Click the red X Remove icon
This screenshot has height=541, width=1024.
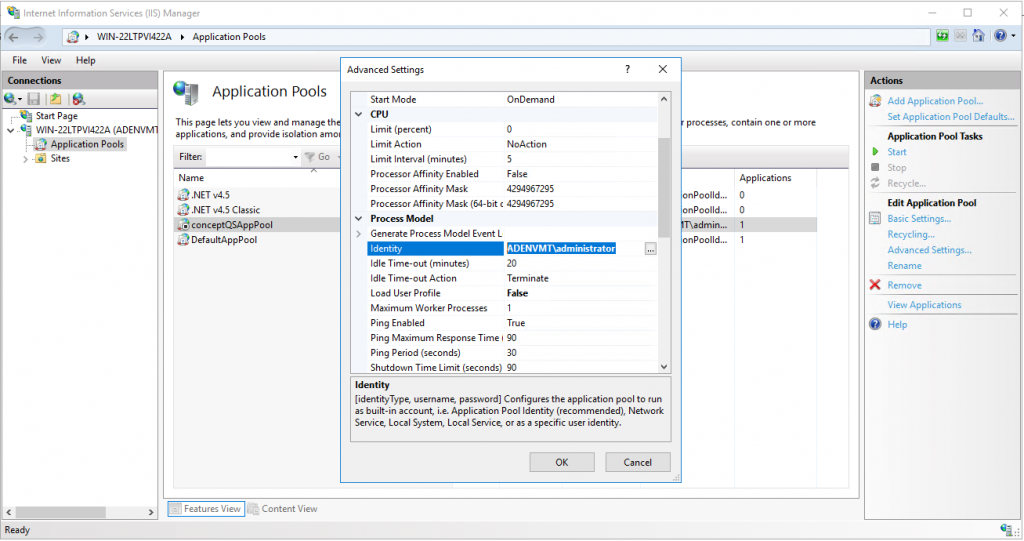tap(875, 285)
